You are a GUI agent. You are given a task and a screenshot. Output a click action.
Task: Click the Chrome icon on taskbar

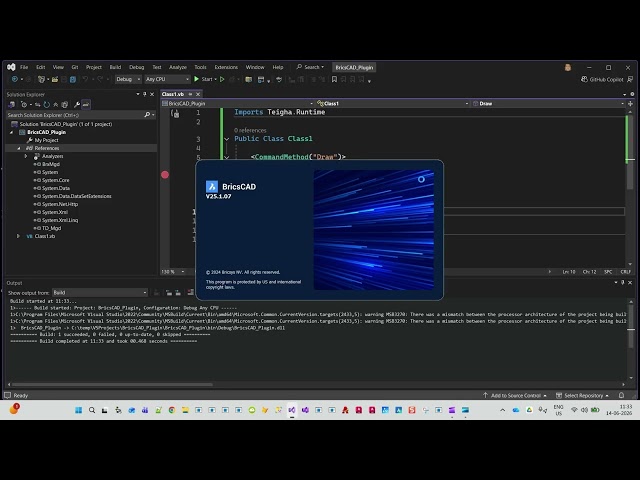[x=172, y=410]
